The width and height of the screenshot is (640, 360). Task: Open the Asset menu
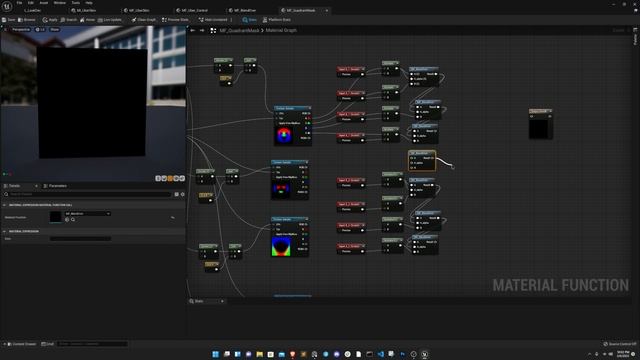(44, 3)
